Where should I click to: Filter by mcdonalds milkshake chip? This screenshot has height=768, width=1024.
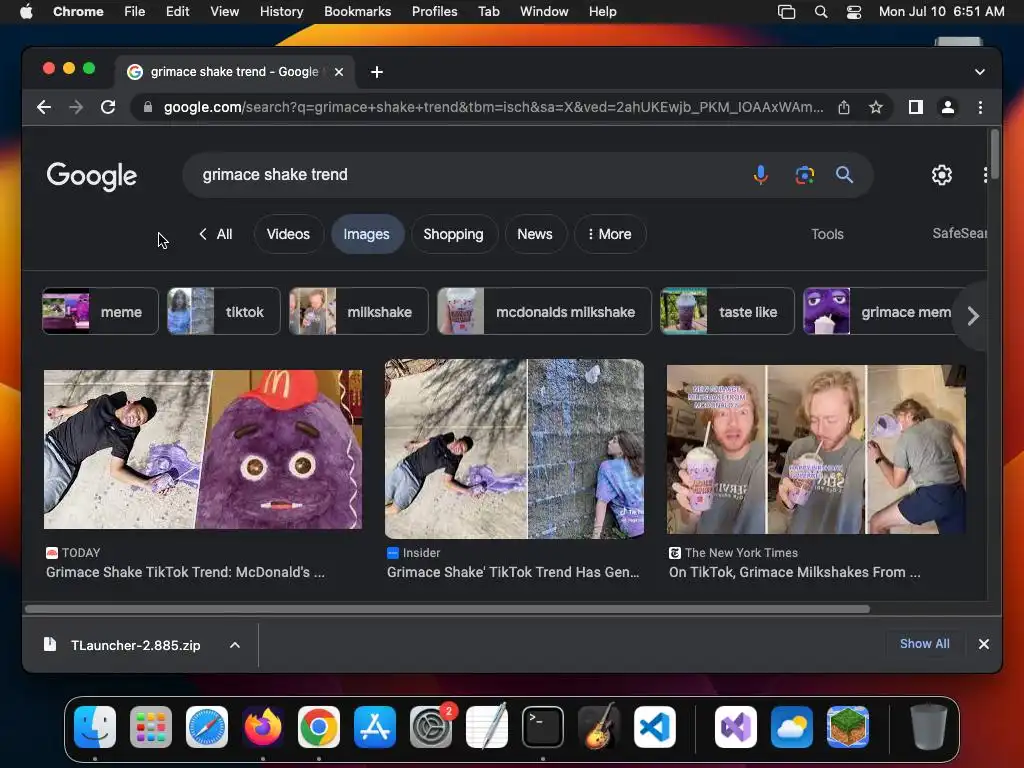tap(544, 312)
